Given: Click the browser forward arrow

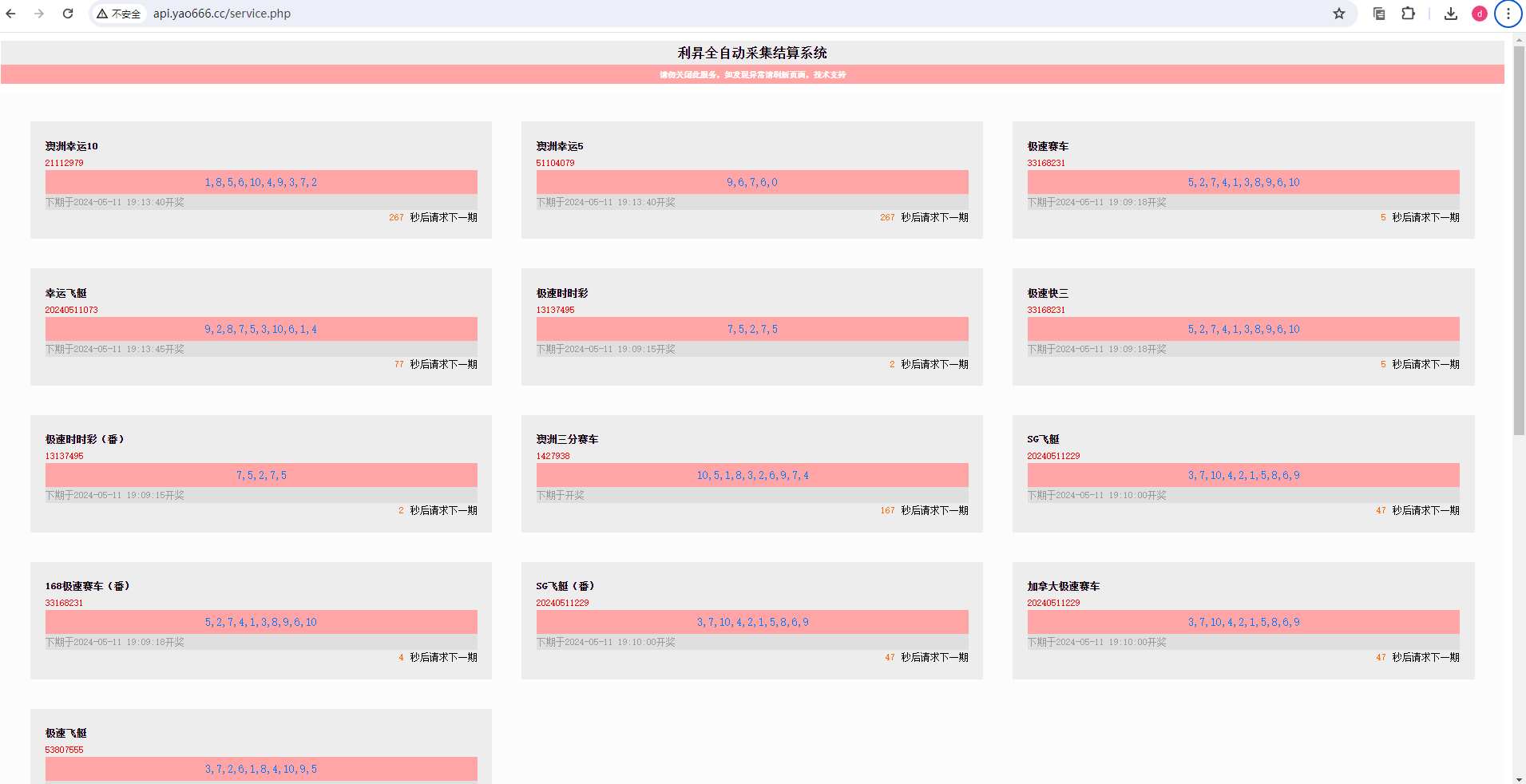Looking at the screenshot, I should click(x=39, y=14).
